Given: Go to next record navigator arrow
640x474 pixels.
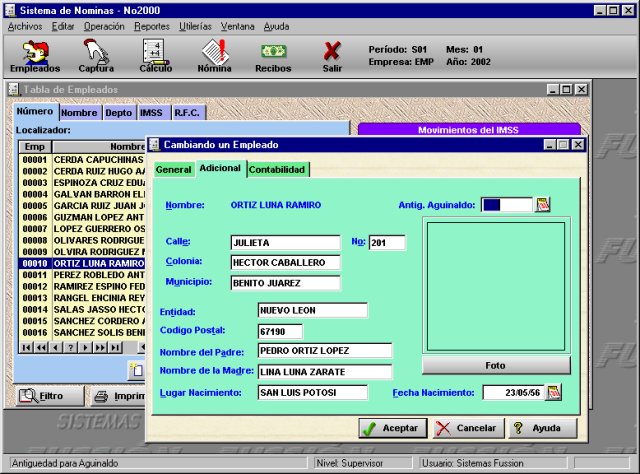Looking at the screenshot, I should click(x=85, y=347).
